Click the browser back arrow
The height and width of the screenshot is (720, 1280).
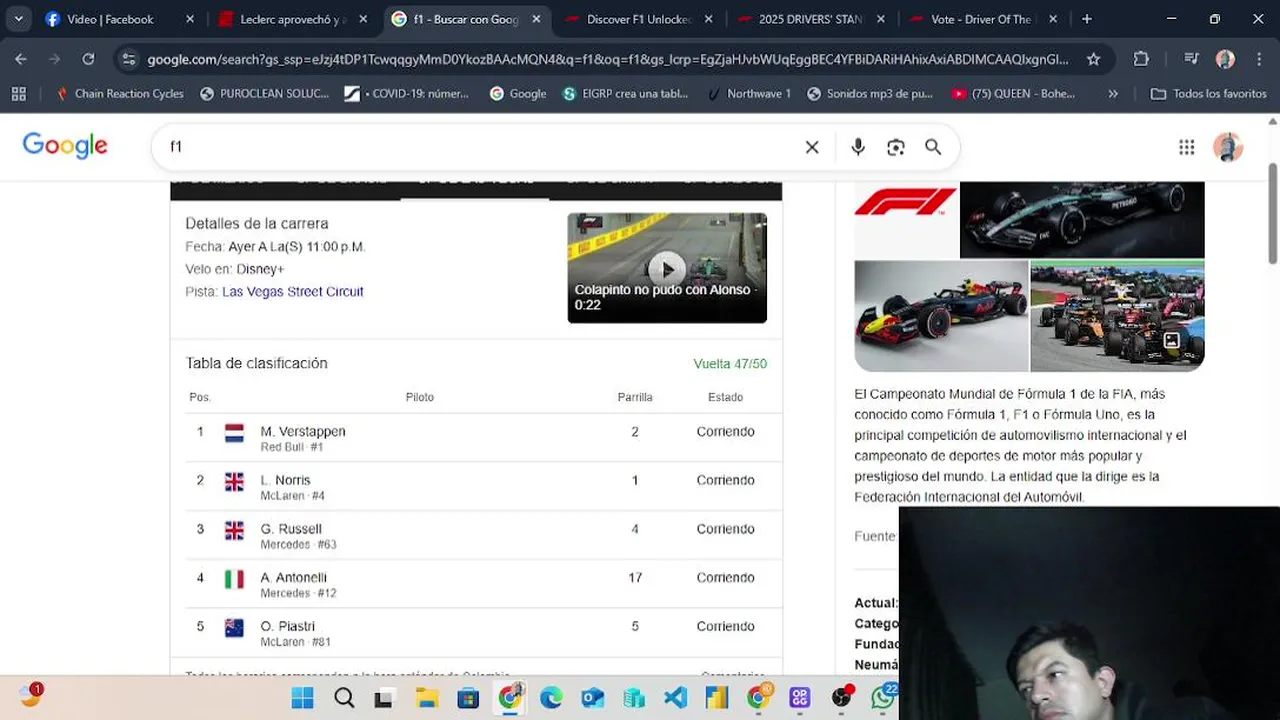click(21, 59)
